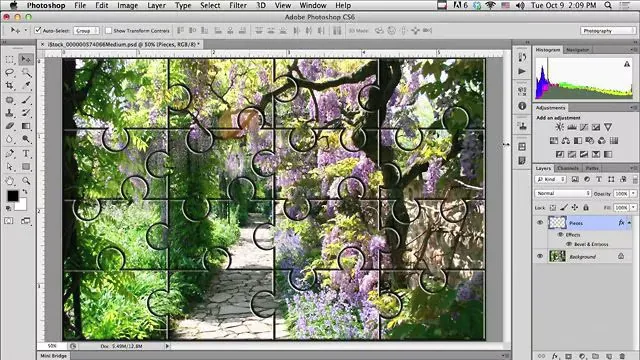The image size is (640, 360).
Task: Add a Brightness/Contrast adjustment
Action: tap(560, 127)
